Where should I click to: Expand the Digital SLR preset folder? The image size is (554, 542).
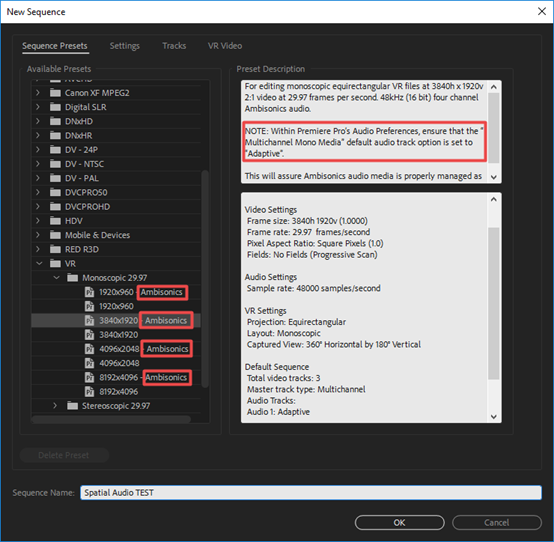click(x=38, y=107)
